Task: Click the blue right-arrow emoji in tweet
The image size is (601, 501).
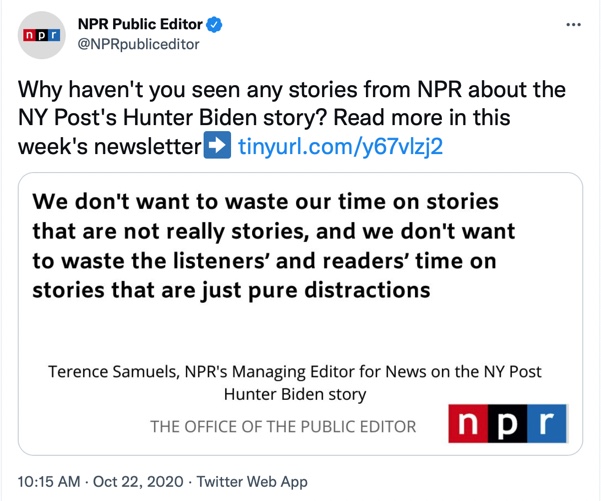Action: 217,145
